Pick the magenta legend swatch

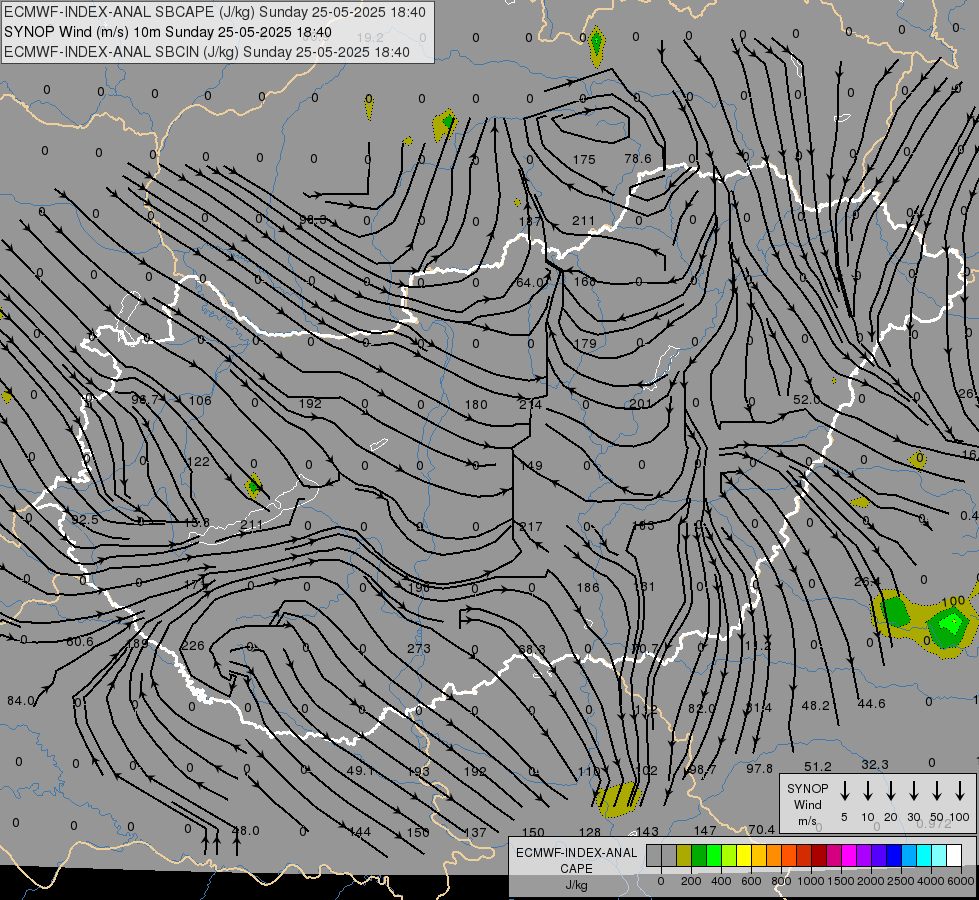coord(849,856)
